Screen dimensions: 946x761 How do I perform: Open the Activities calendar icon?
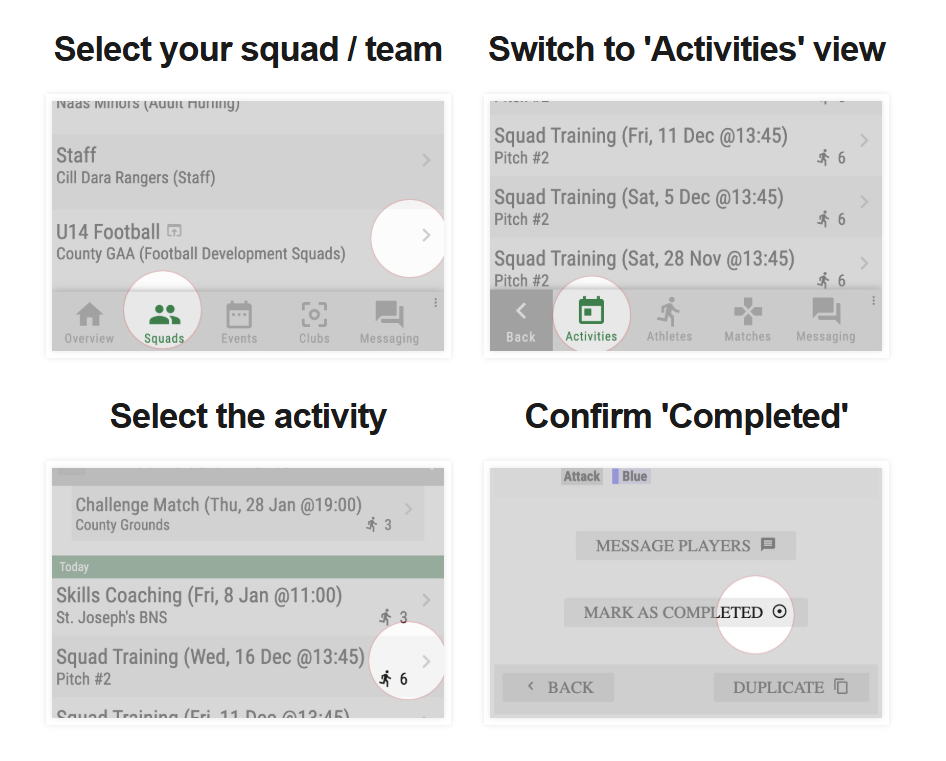pos(591,312)
